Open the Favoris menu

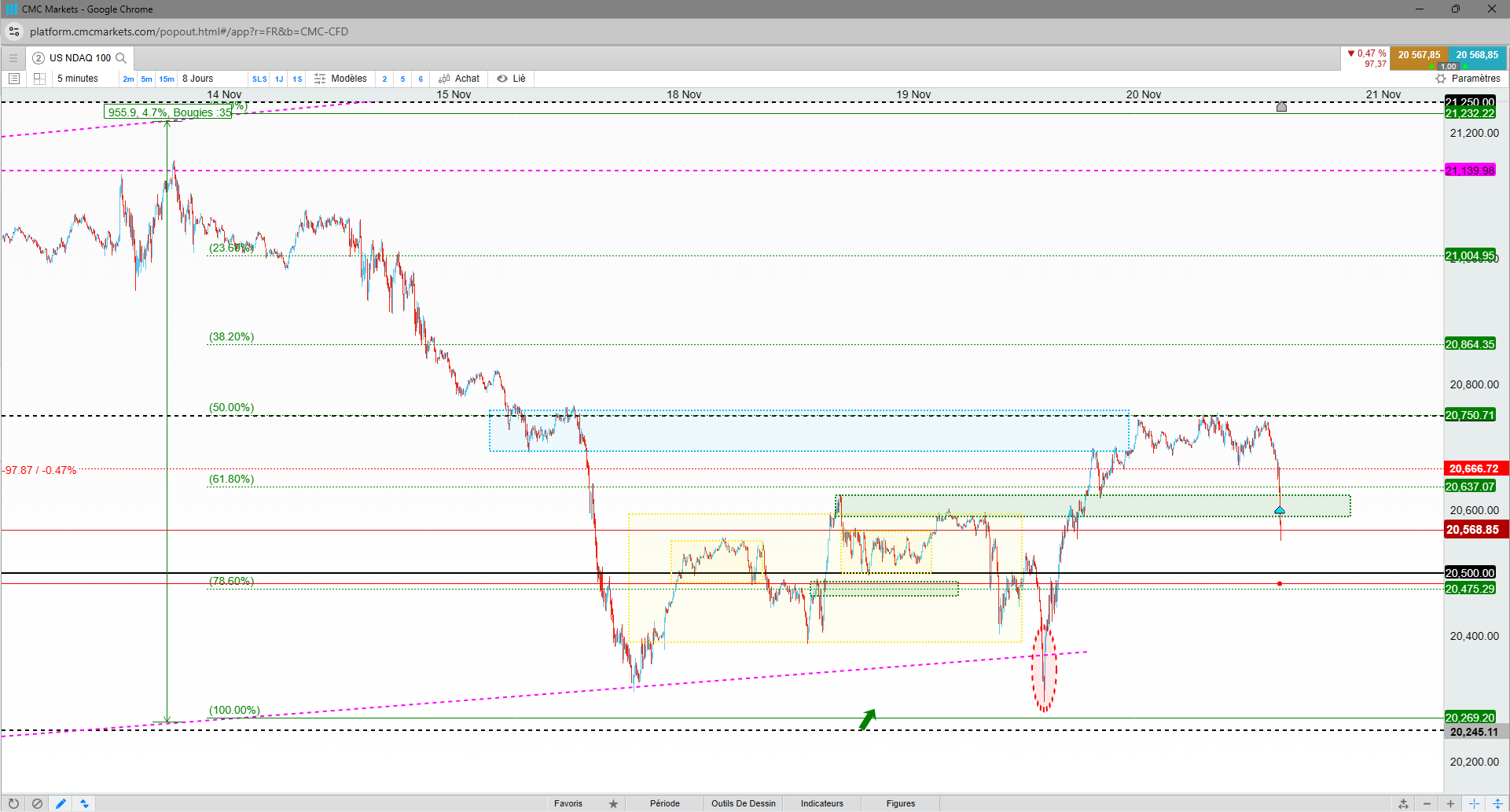pyautogui.click(x=568, y=803)
